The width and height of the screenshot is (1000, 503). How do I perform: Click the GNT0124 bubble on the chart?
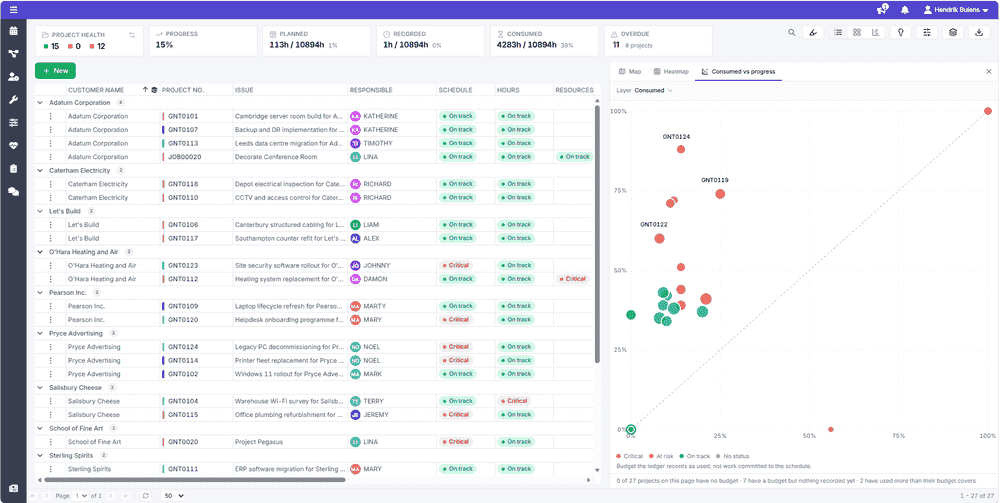680,149
